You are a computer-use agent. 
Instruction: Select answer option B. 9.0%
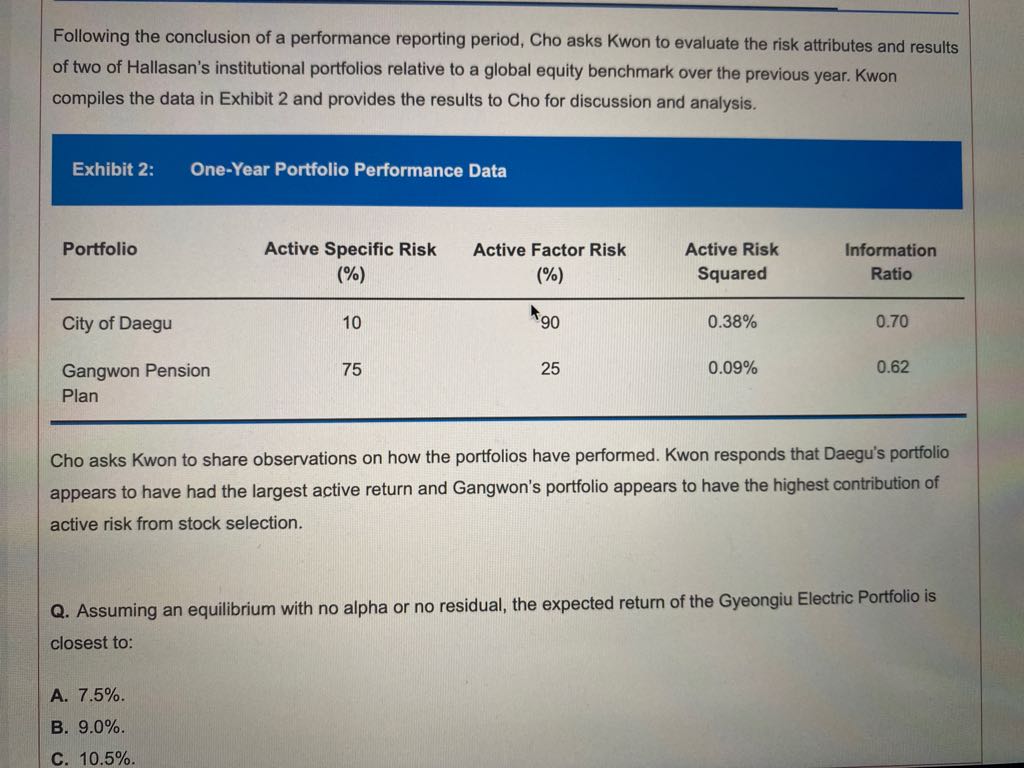pos(88,727)
